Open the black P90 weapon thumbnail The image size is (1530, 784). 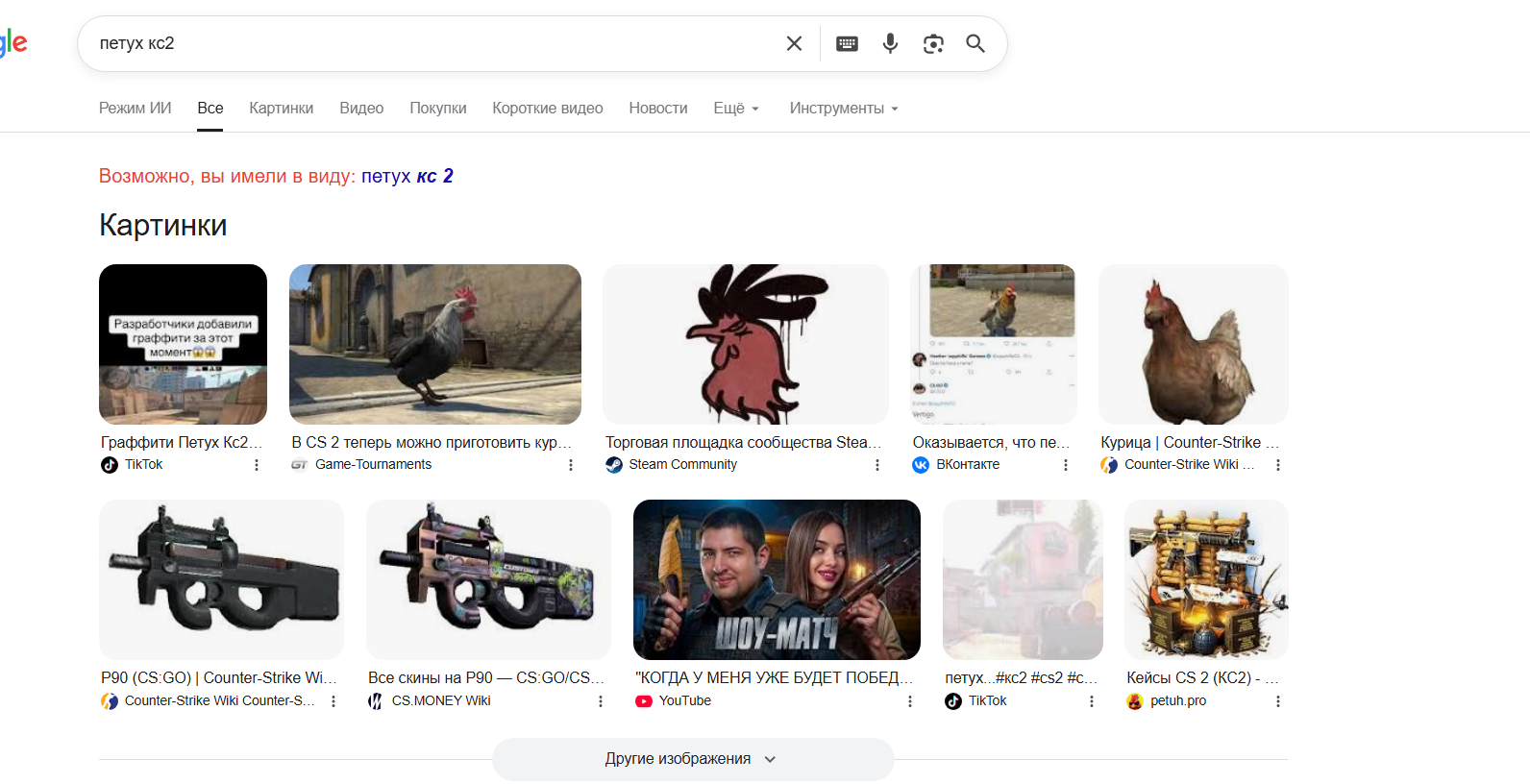[x=221, y=579]
